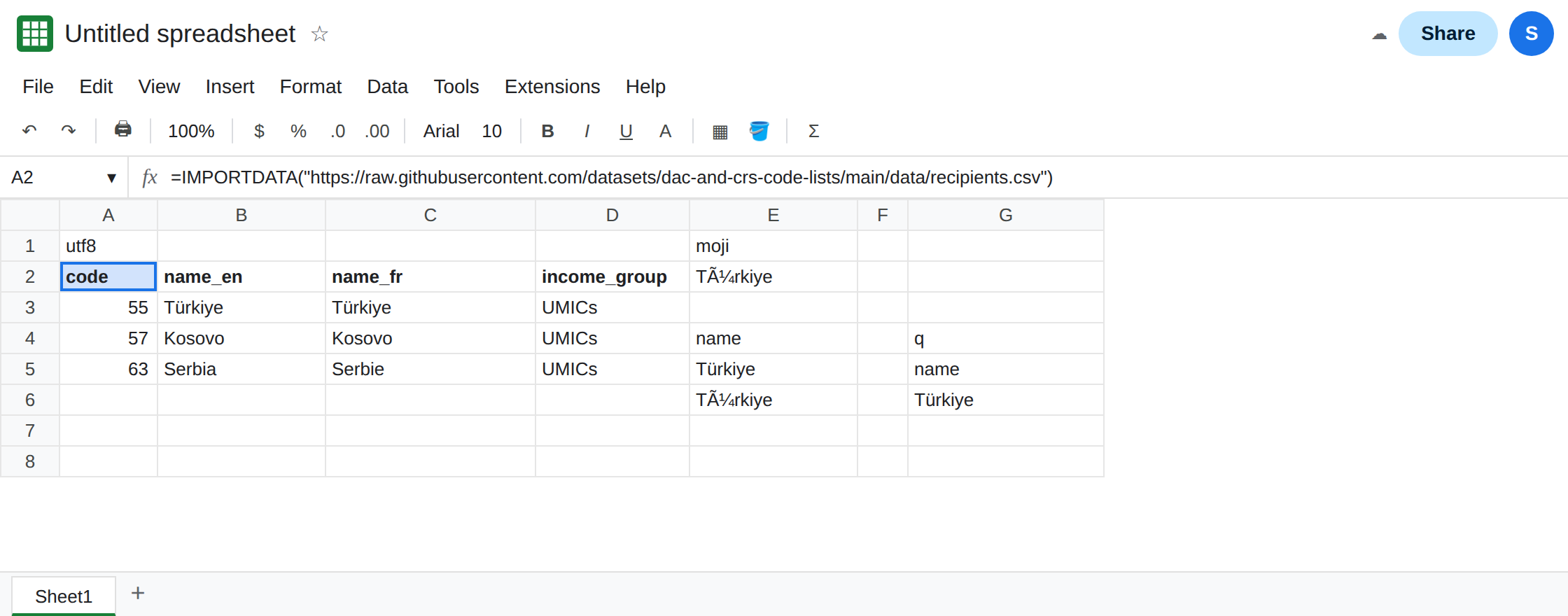Screen dimensions: 1568x616
Task: Open the text color A tool
Action: click(665, 131)
